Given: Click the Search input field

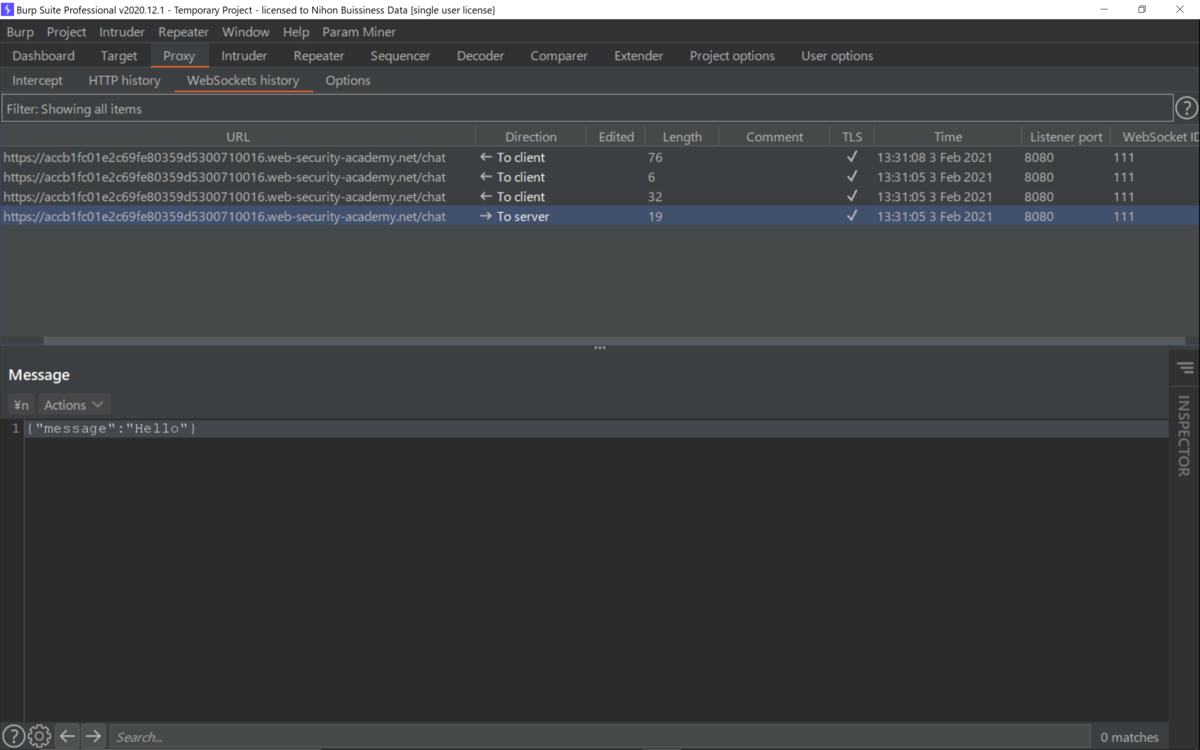Looking at the screenshot, I should (600, 737).
